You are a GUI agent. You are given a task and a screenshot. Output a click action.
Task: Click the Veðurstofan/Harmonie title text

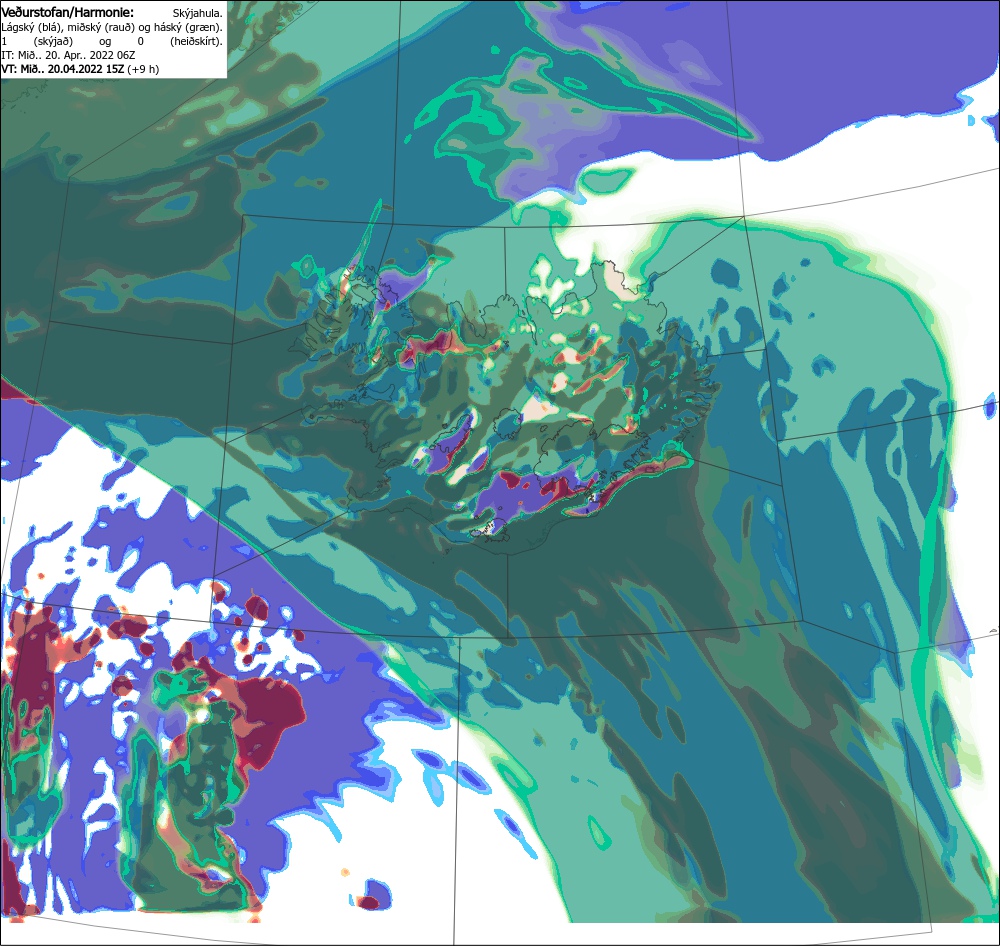[x=67, y=12]
